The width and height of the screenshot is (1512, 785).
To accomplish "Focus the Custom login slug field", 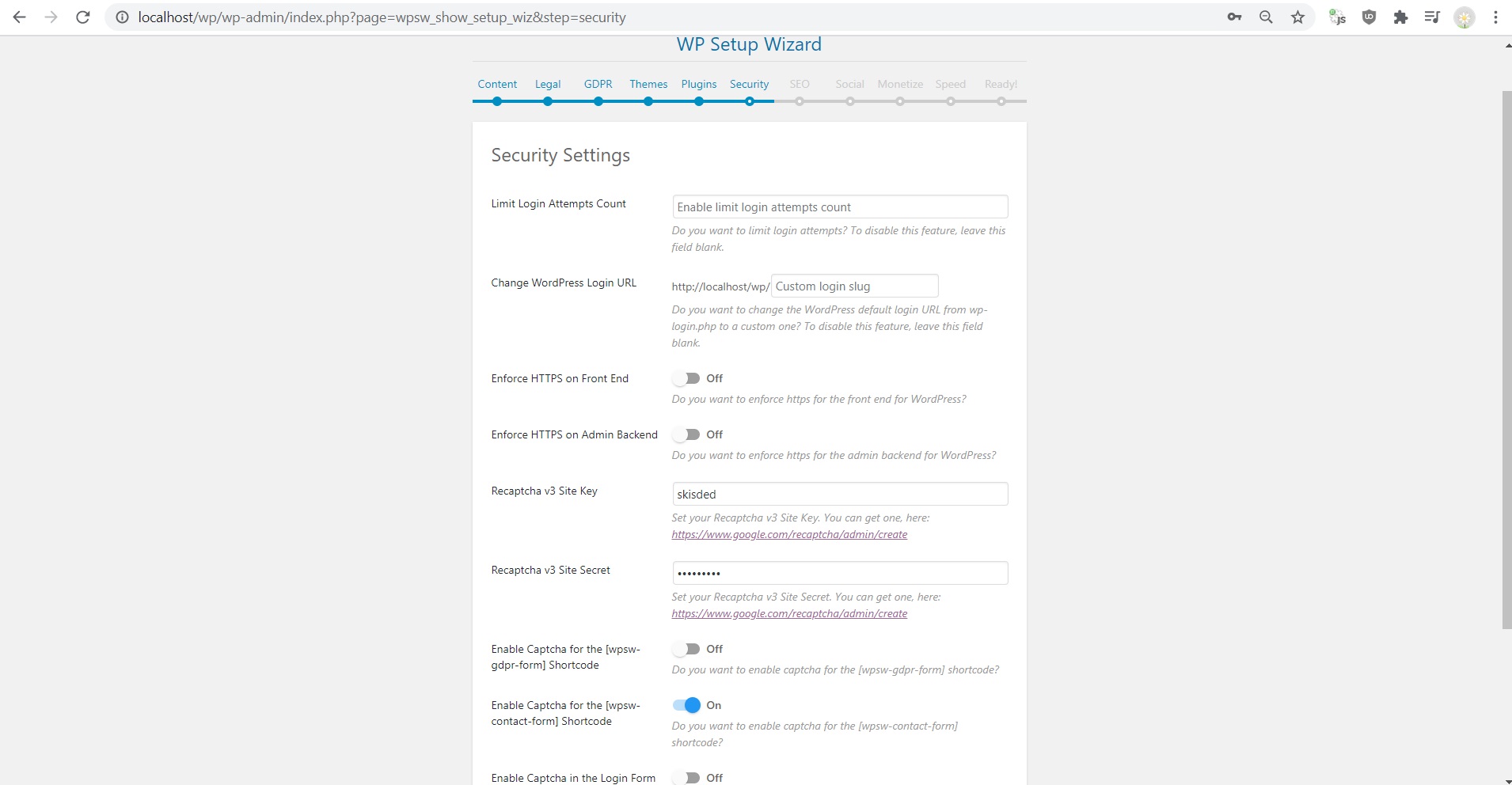I will [x=854, y=286].
